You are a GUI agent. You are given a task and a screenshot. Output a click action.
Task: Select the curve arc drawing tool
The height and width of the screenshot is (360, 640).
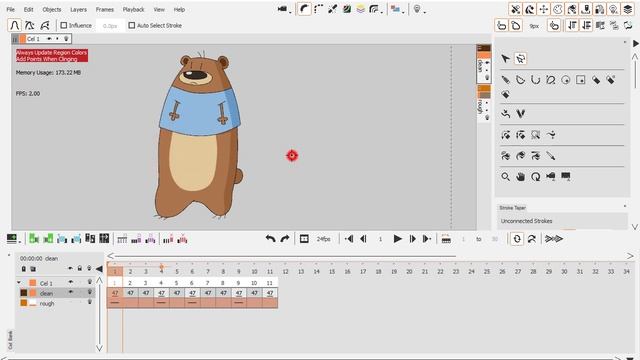click(536, 80)
